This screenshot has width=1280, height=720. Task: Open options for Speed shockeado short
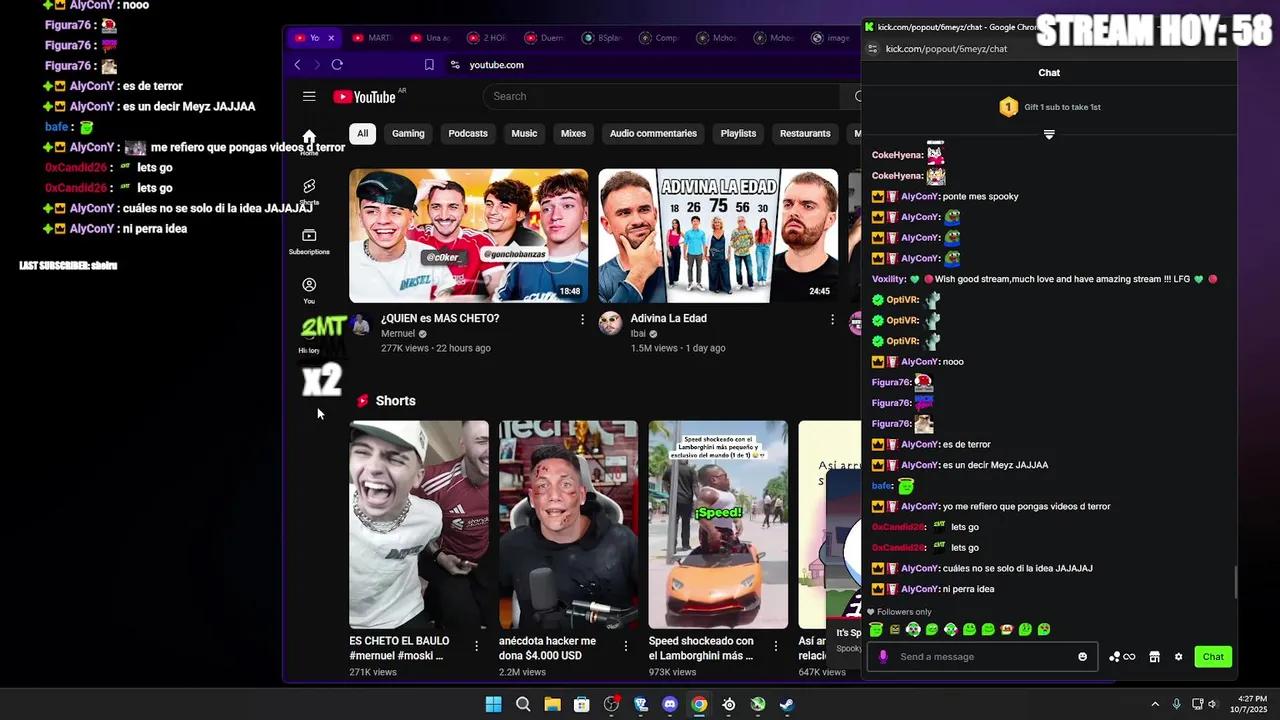pos(776,646)
